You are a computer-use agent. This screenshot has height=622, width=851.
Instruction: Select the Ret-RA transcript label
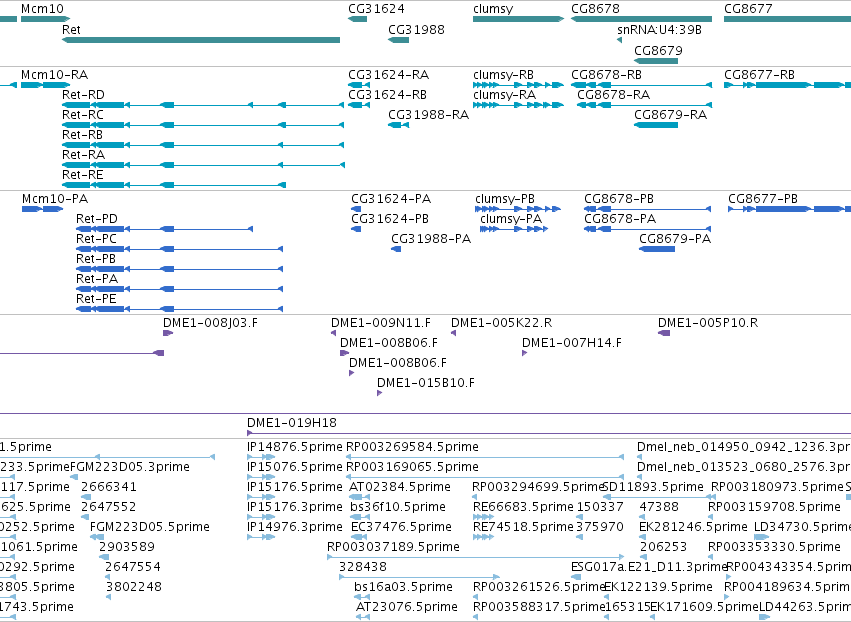pyautogui.click(x=83, y=155)
